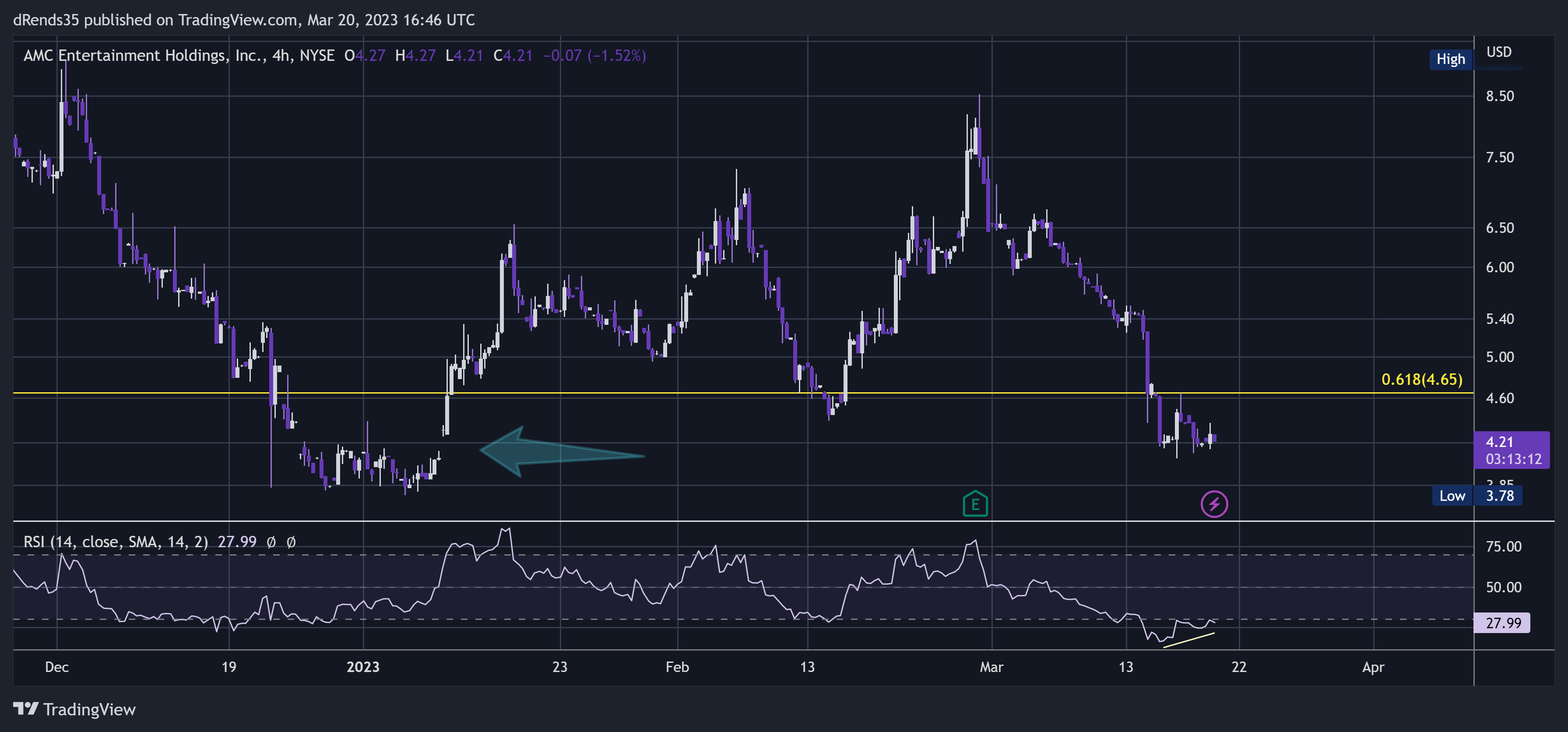This screenshot has width=1568, height=732.
Task: Click the published-by header text
Action: 243,20
